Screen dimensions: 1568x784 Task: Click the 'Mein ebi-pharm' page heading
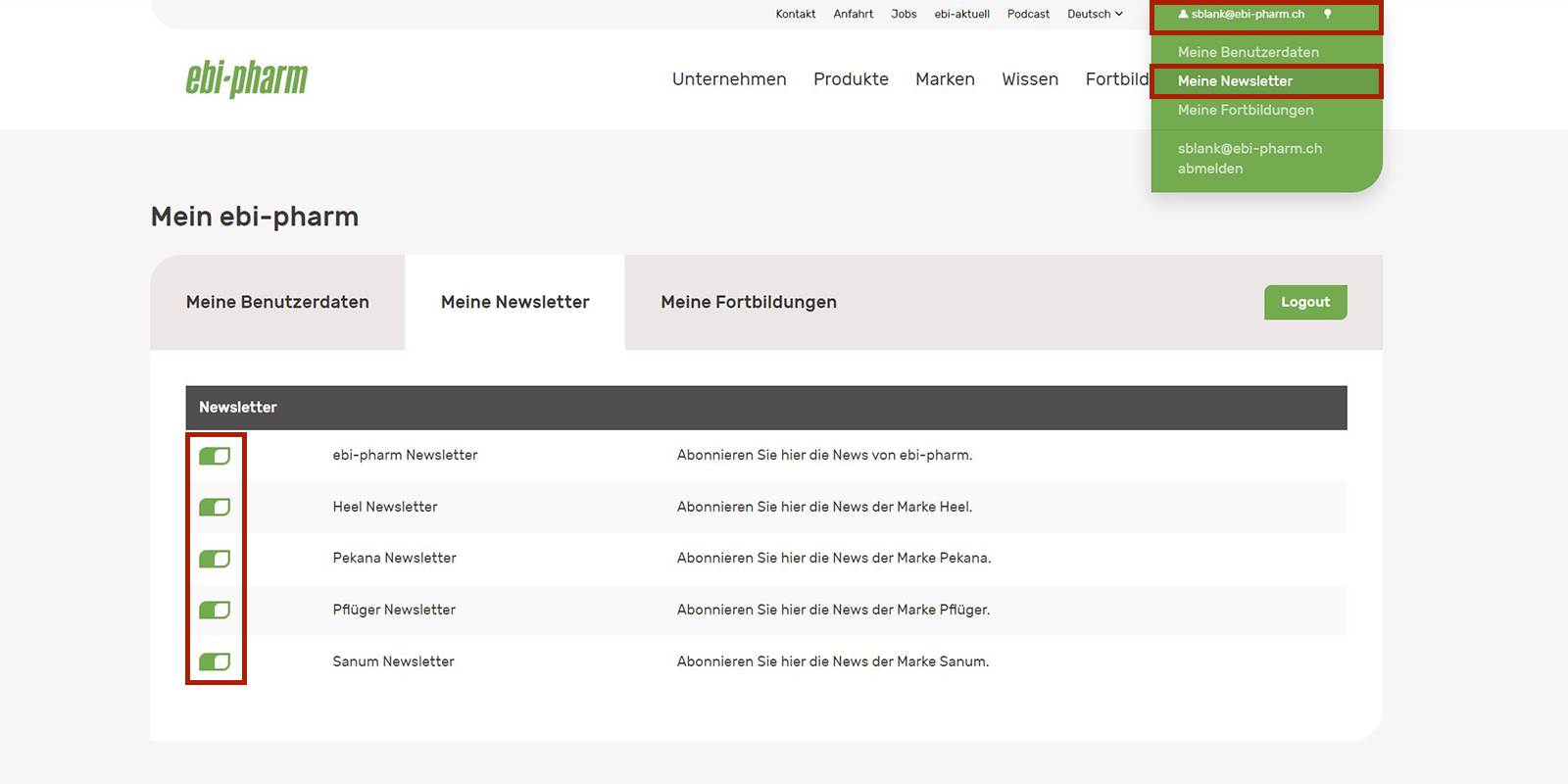(255, 217)
